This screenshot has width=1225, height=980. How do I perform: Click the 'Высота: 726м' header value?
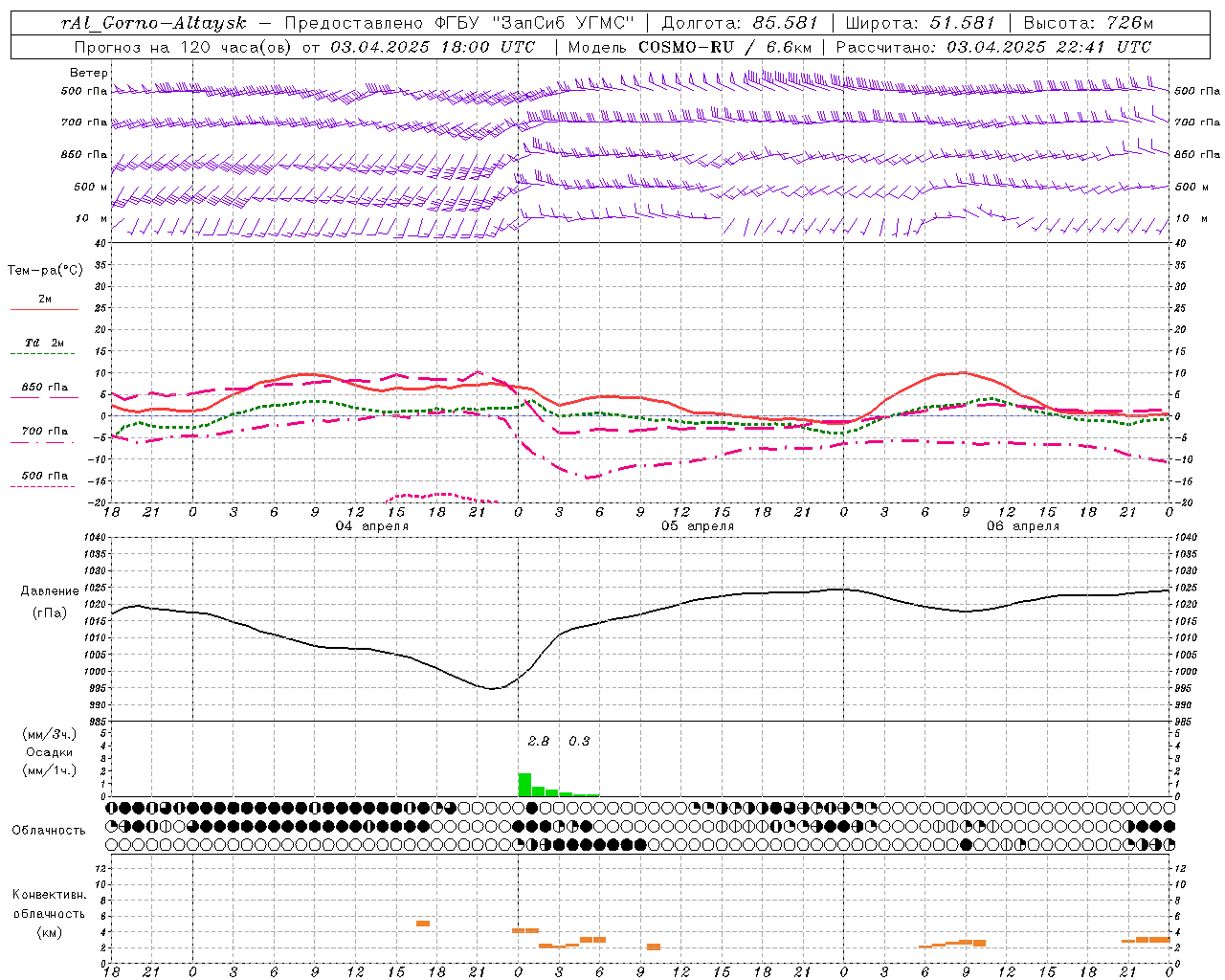coord(1088,23)
